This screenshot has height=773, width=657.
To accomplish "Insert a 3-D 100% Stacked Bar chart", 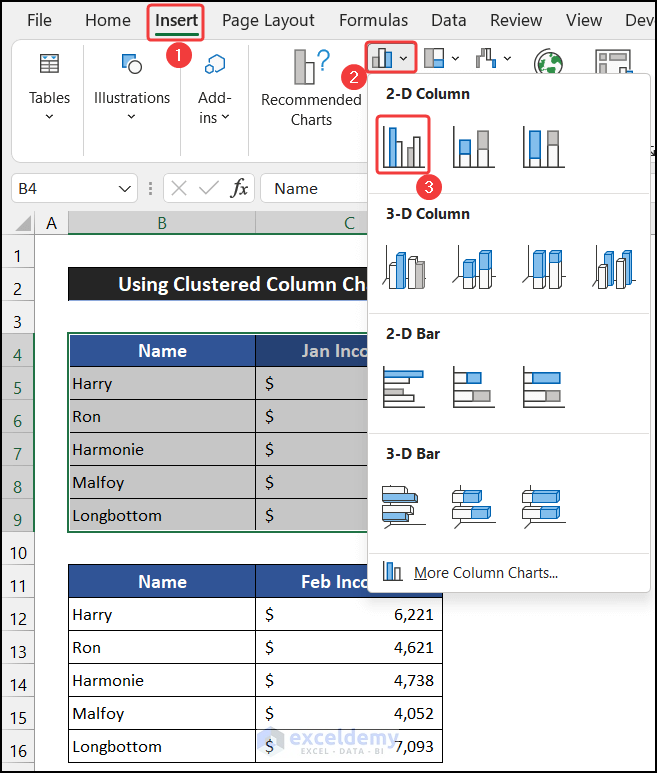I will 544,507.
